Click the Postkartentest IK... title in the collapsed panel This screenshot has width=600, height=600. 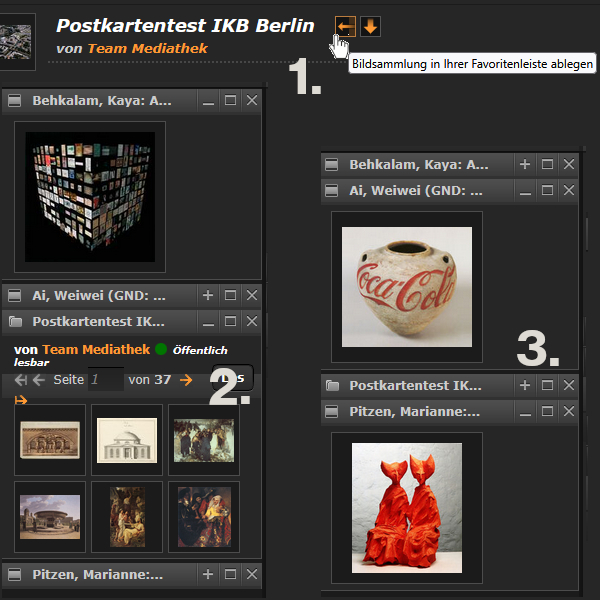coord(415,385)
